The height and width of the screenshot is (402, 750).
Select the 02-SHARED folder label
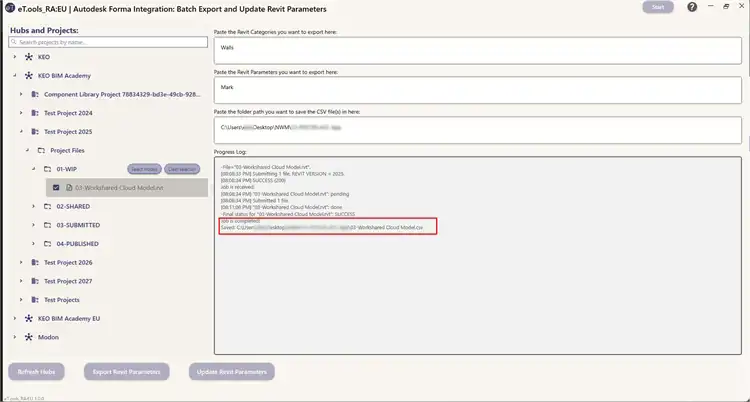point(73,207)
